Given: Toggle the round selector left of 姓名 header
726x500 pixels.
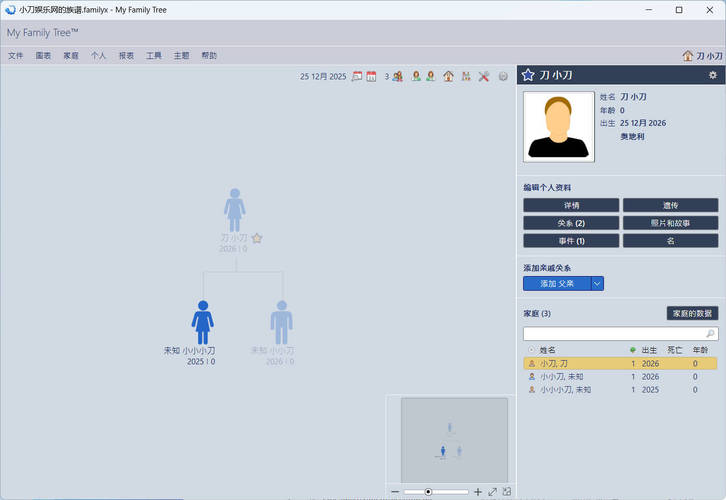Looking at the screenshot, I should tap(531, 350).
